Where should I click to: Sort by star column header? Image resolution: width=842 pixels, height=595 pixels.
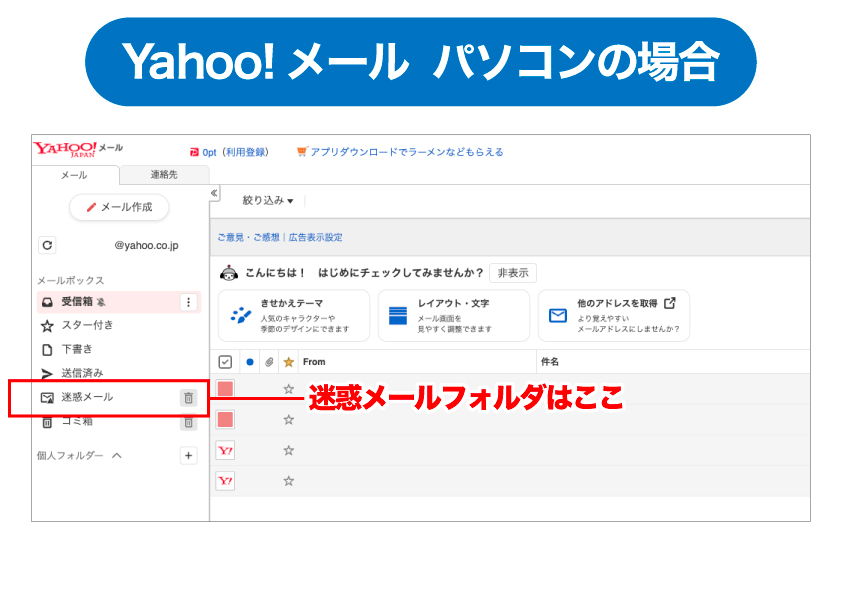point(288,362)
